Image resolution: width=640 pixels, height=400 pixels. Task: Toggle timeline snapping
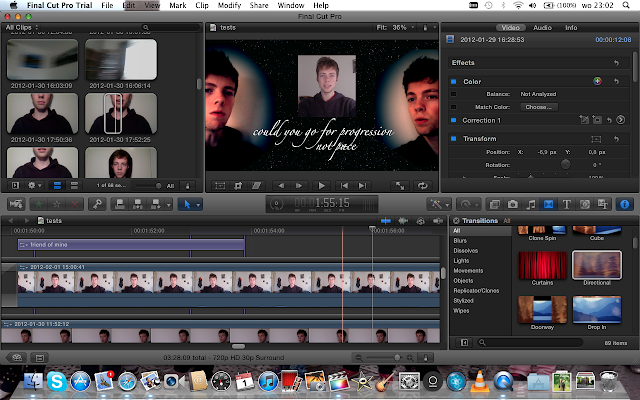pyautogui.click(x=438, y=221)
